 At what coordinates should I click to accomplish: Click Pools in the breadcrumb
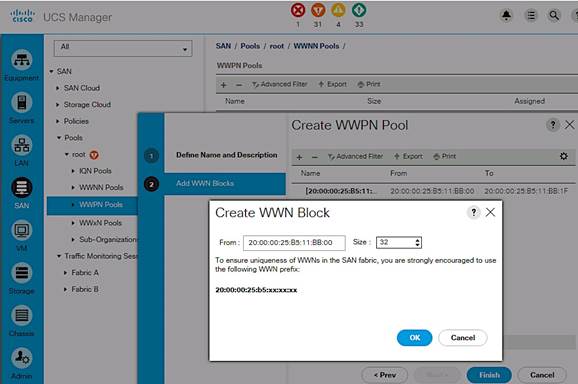250,46
